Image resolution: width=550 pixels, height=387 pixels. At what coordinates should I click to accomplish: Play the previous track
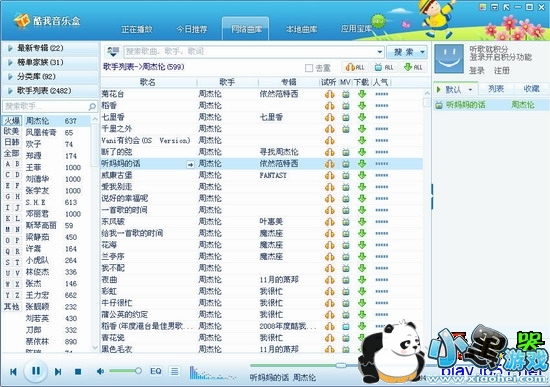(13, 372)
